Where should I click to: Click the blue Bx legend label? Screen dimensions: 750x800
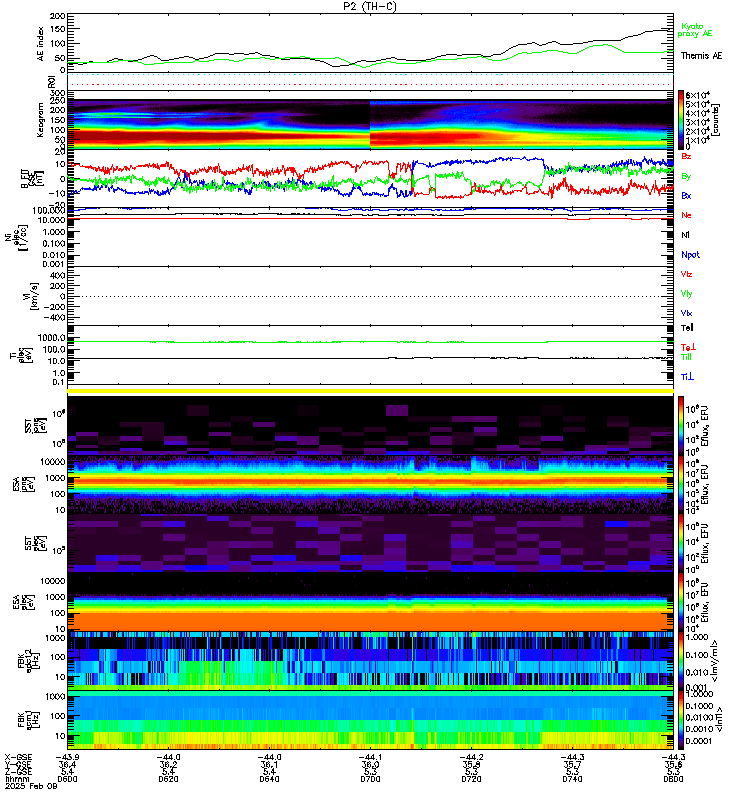coord(686,195)
